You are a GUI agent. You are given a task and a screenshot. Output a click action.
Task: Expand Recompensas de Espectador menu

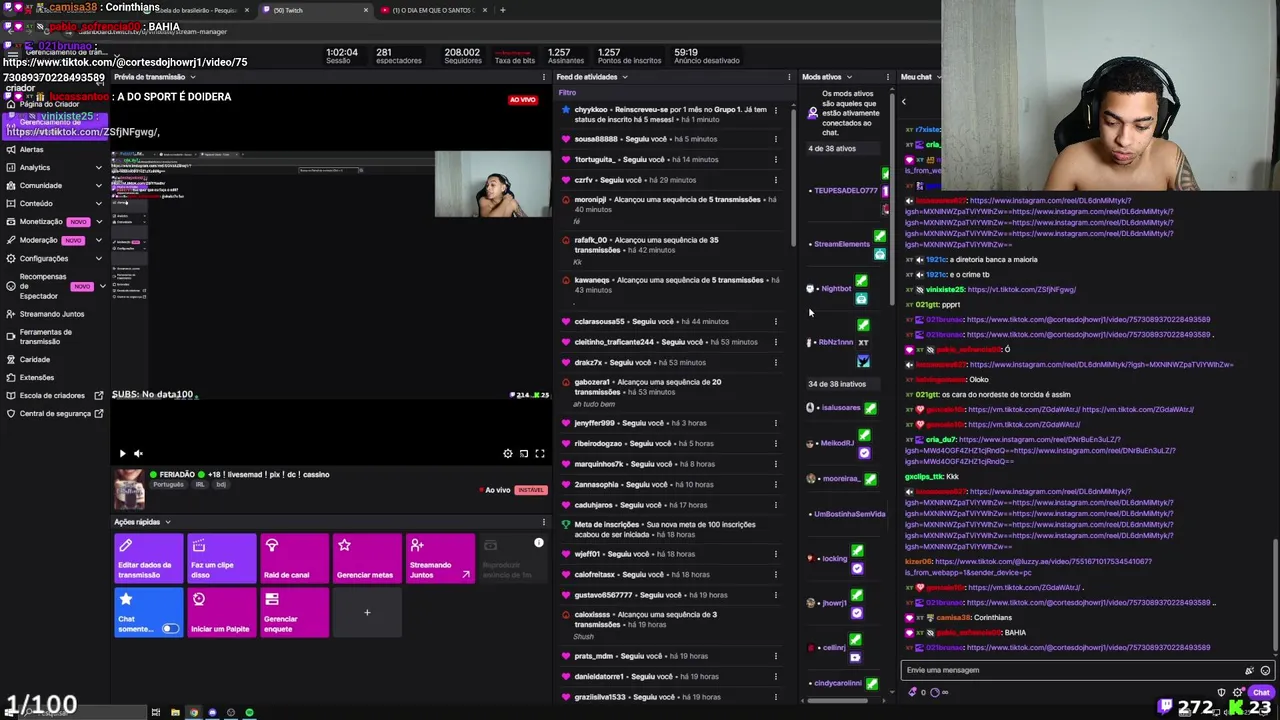point(102,286)
